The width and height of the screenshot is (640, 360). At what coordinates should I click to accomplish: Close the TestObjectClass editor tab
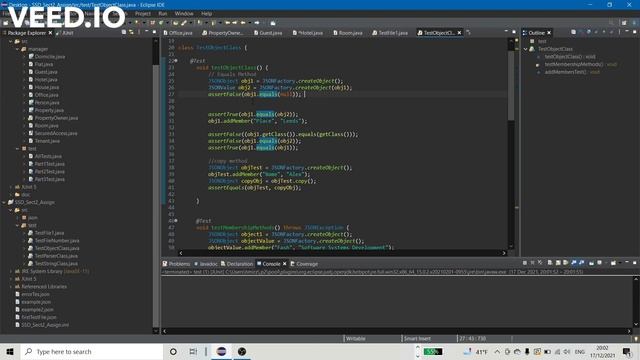(459, 33)
